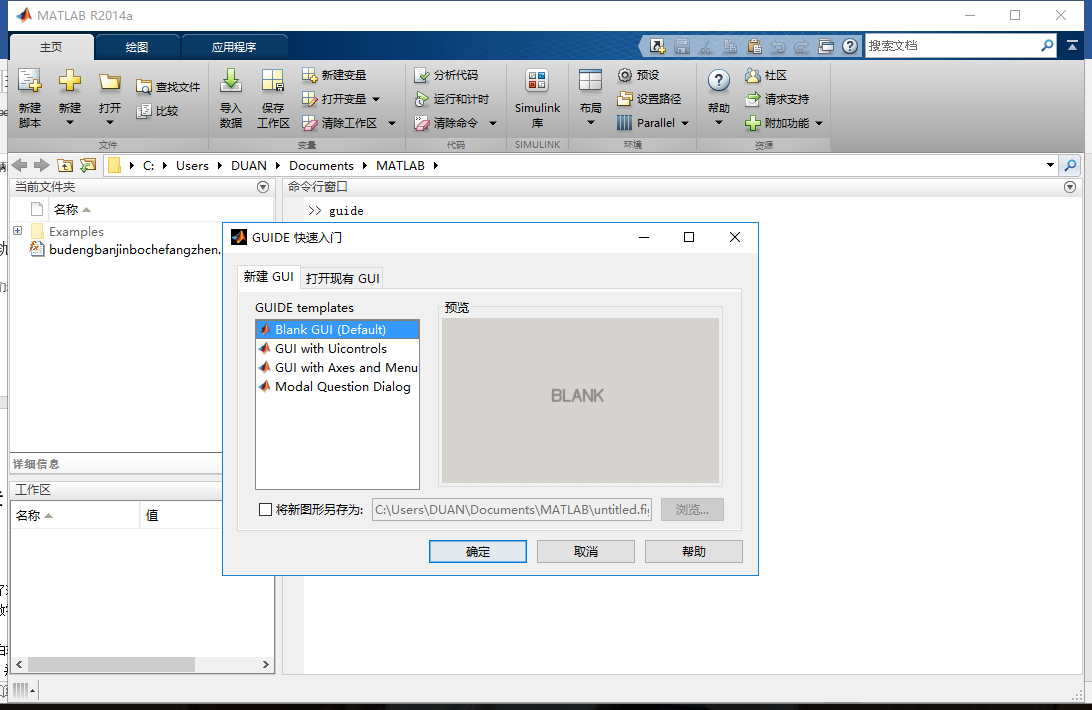This screenshot has height=710, width=1092.
Task: Click Request Support (请求支持)
Action: [777, 99]
